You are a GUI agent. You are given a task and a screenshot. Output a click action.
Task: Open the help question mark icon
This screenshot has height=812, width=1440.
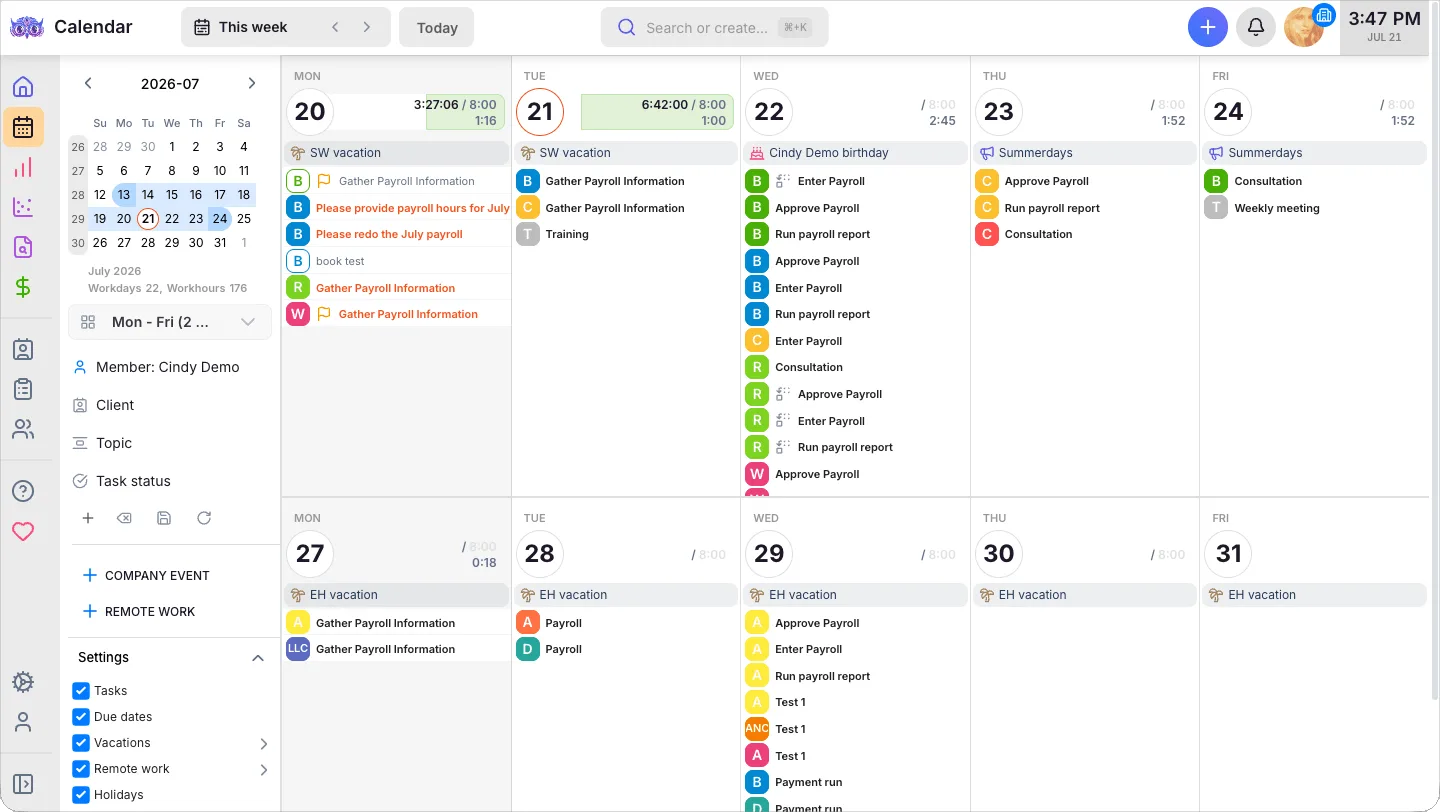23,491
